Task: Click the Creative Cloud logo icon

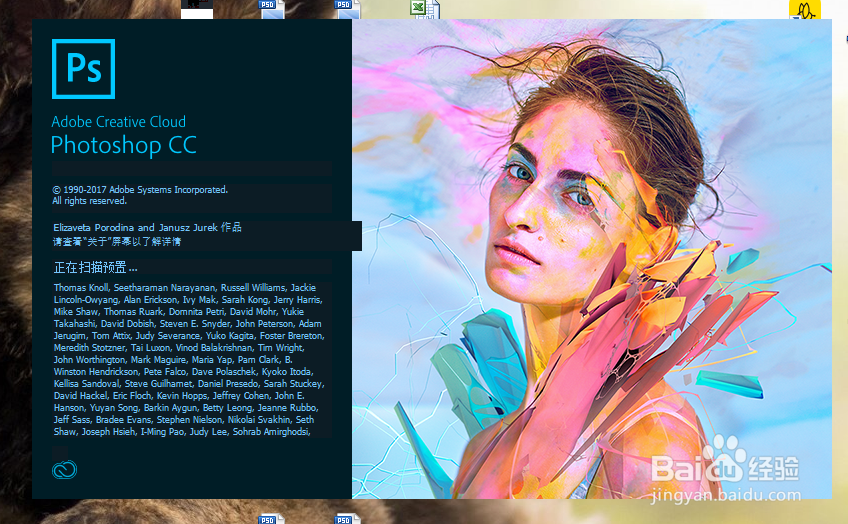Action: click(64, 469)
